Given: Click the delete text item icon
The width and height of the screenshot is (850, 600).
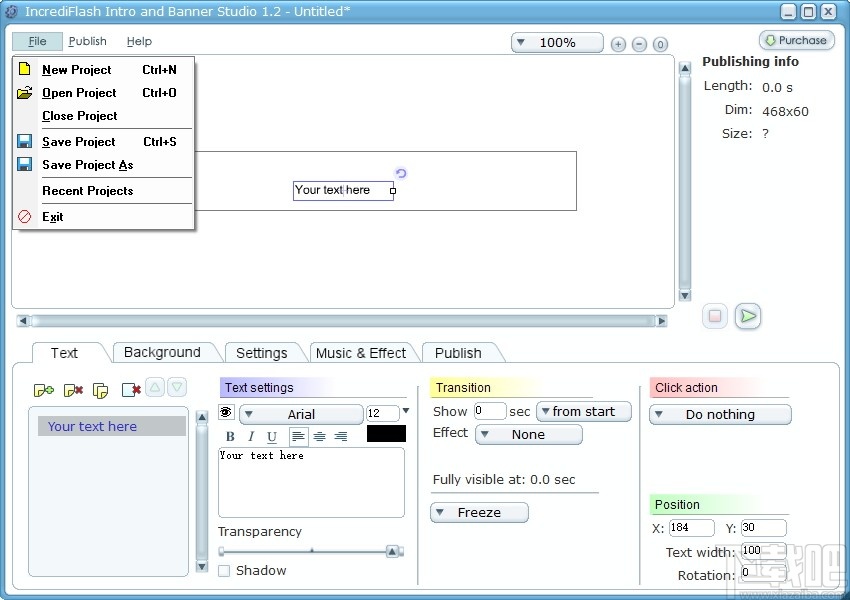Looking at the screenshot, I should (x=73, y=390).
